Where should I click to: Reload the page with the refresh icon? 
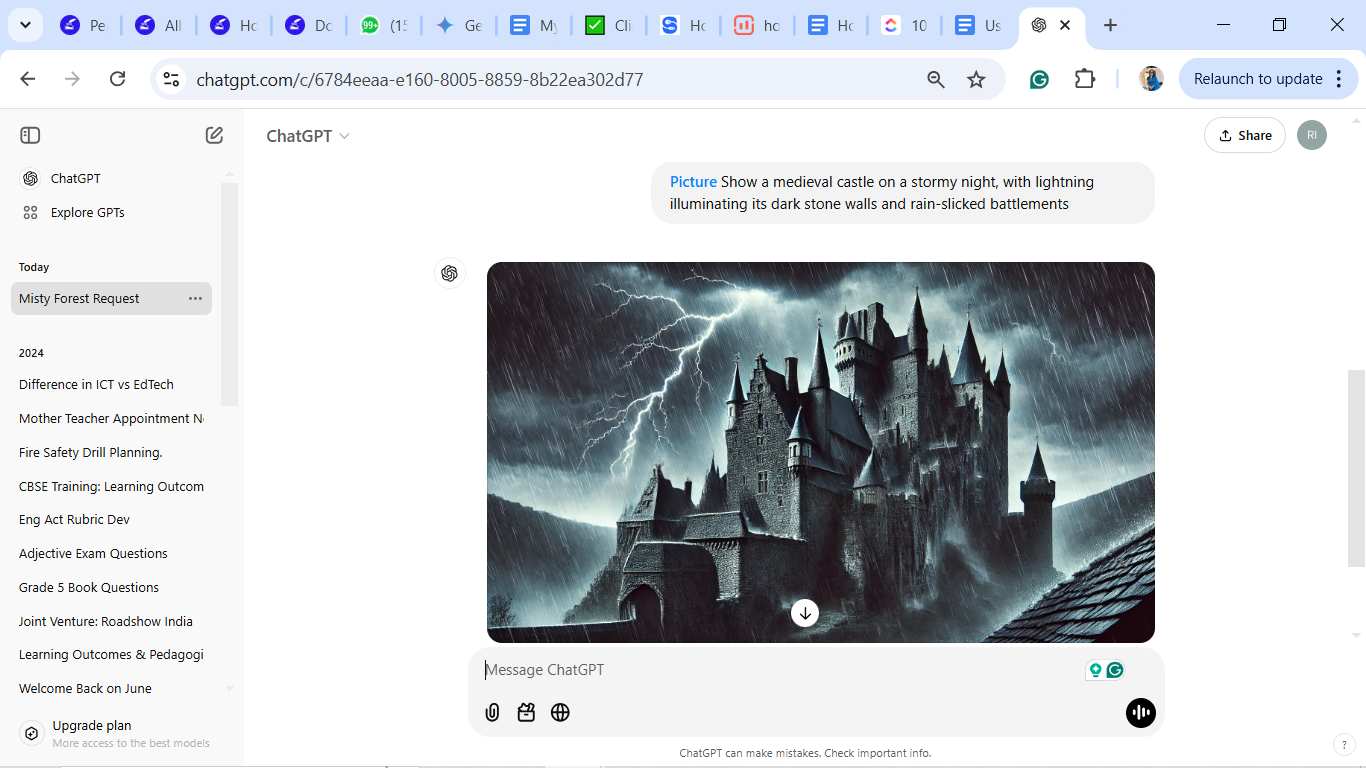pos(117,79)
